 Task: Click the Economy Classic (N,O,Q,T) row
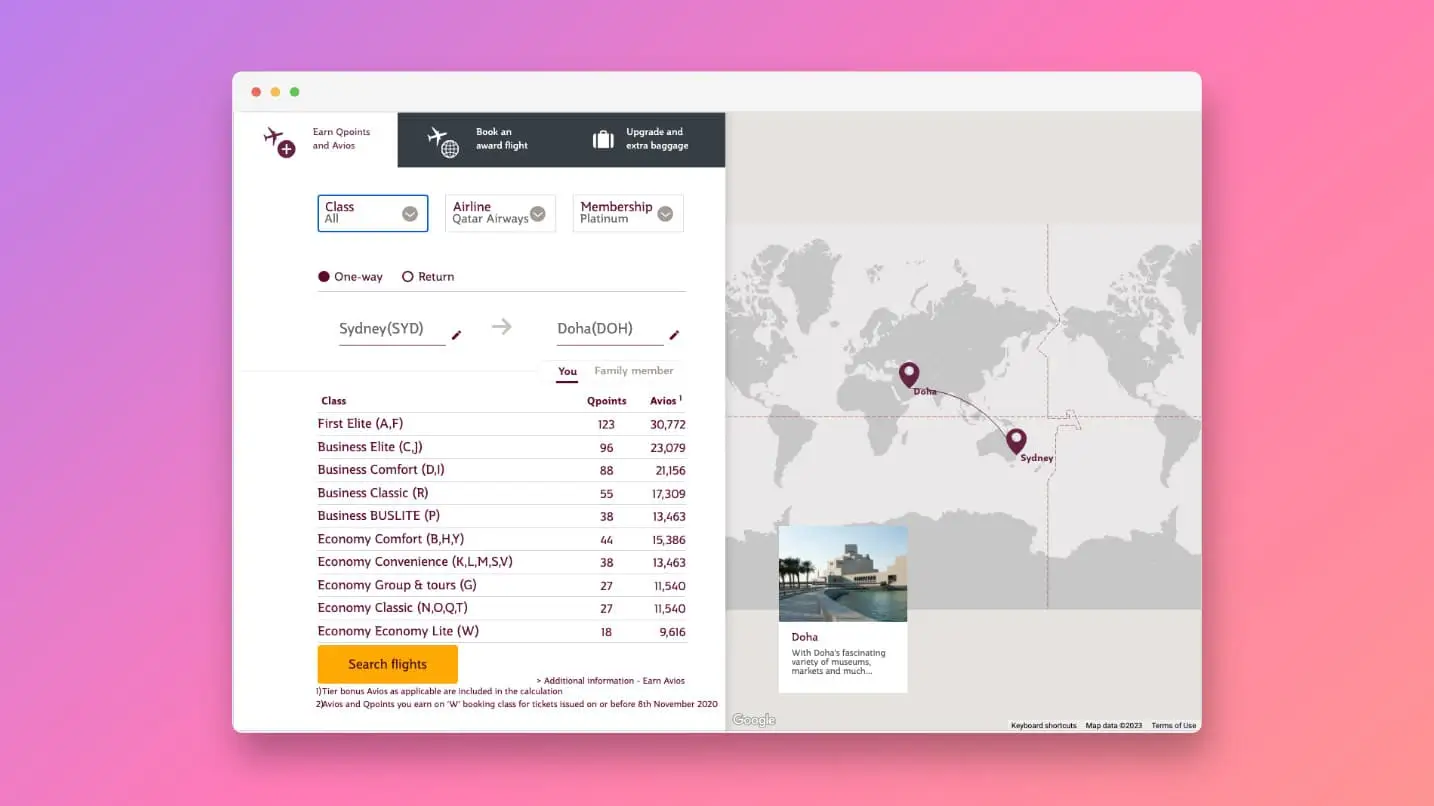pos(502,608)
